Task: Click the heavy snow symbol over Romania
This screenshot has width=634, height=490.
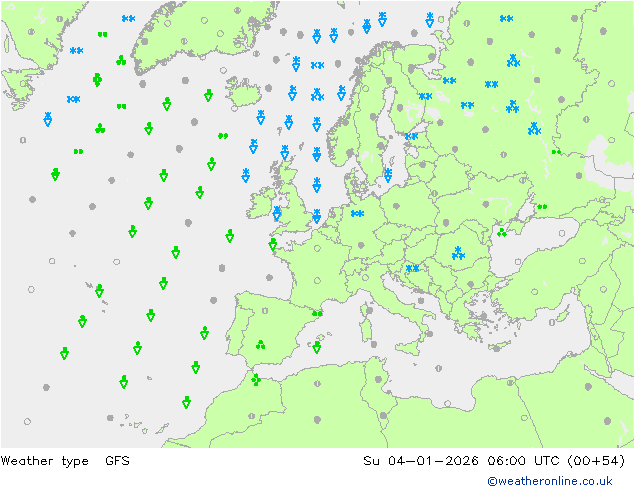Action: (458, 253)
